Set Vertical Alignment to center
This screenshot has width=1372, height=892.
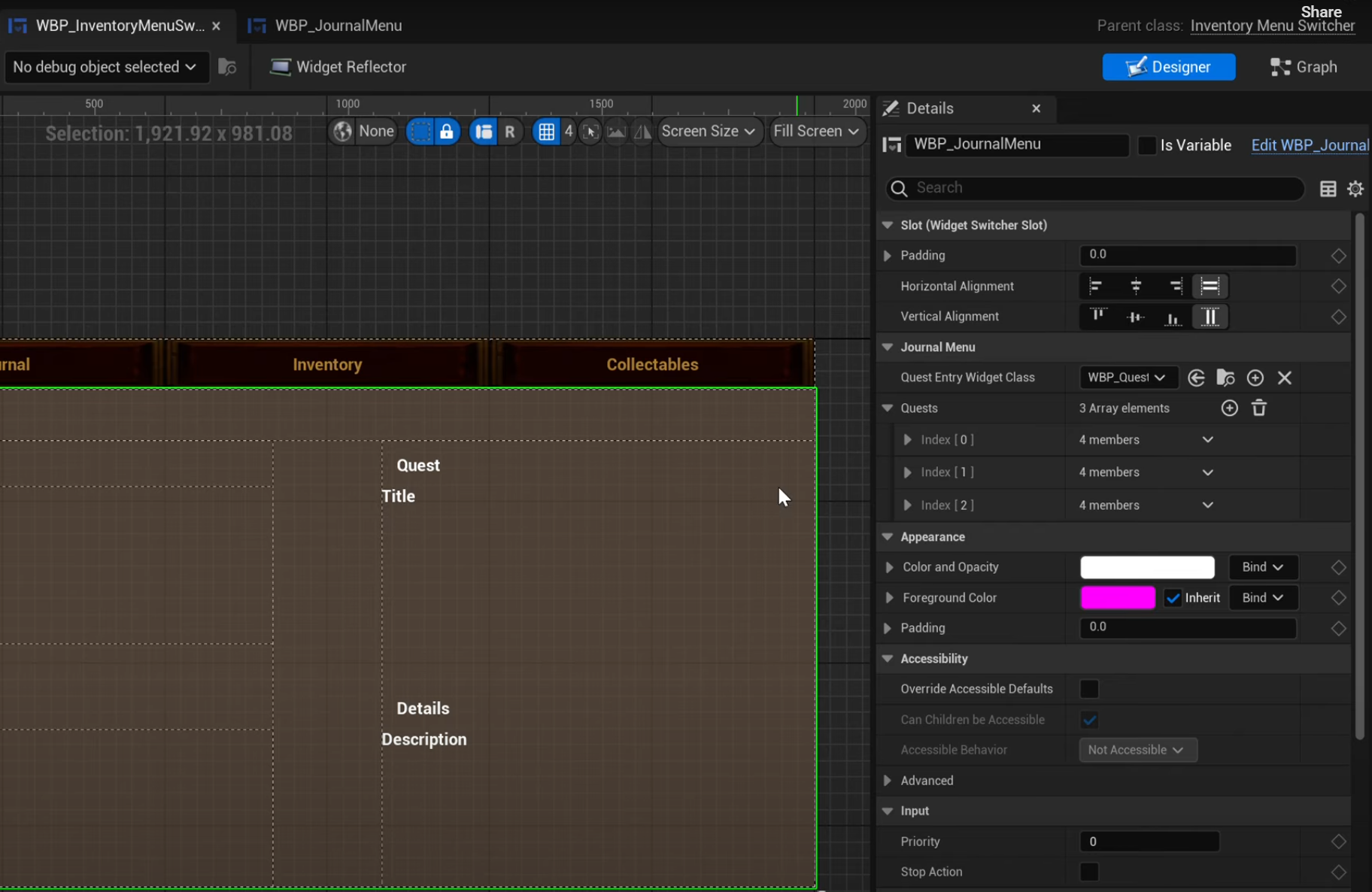coord(1135,317)
